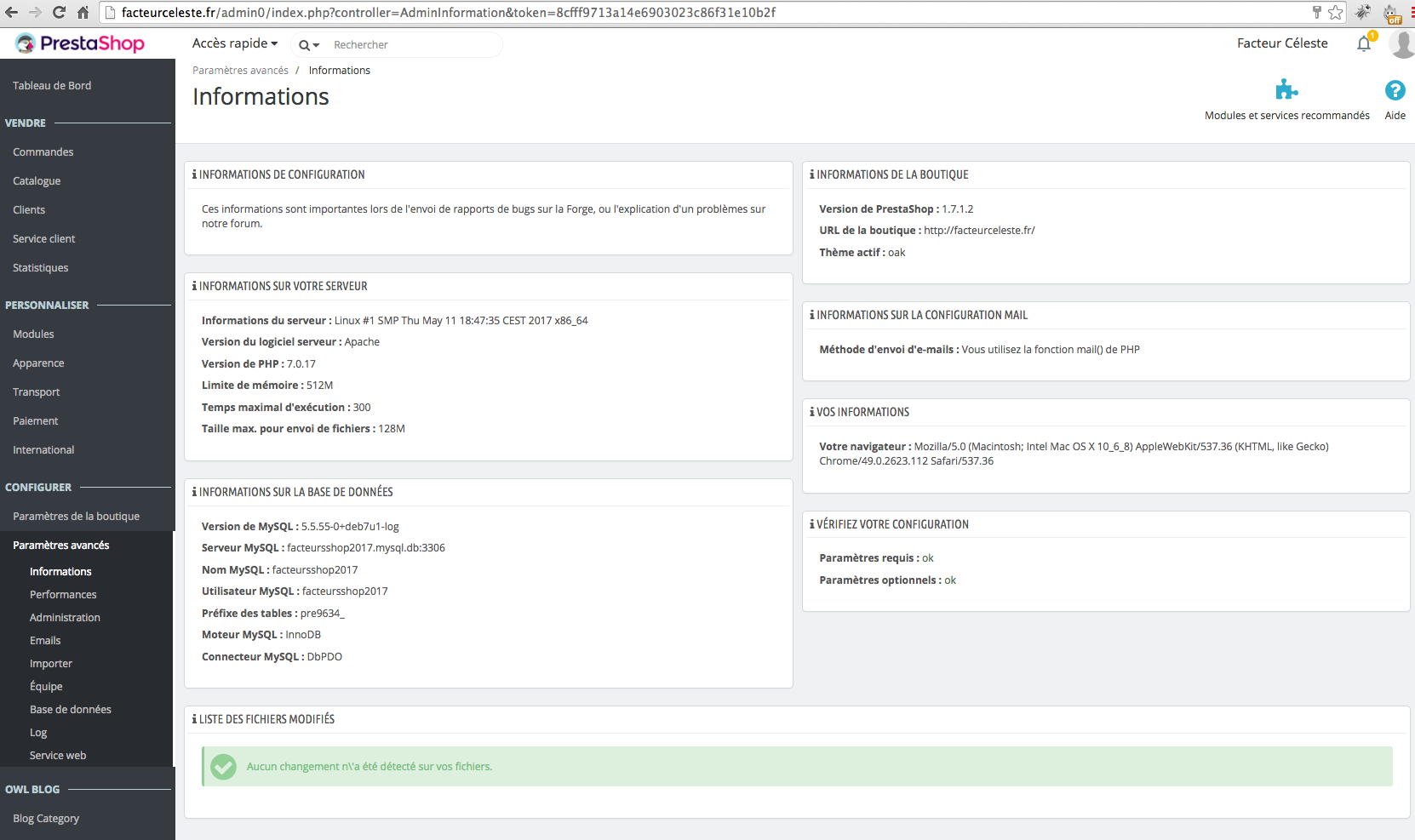Open the search scope magnifier dropdown
Image resolution: width=1415 pixels, height=840 pixels.
[308, 45]
